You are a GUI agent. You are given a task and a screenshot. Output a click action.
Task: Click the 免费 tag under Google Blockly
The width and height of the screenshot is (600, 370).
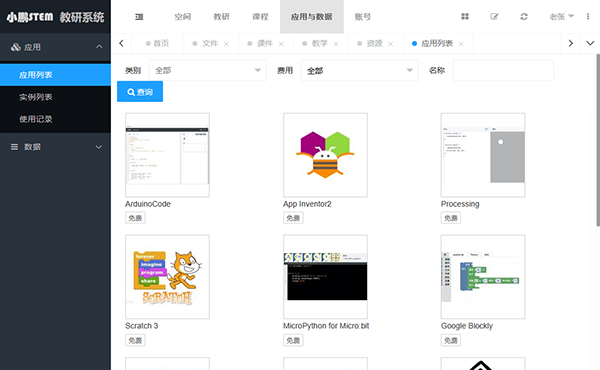[451, 341]
